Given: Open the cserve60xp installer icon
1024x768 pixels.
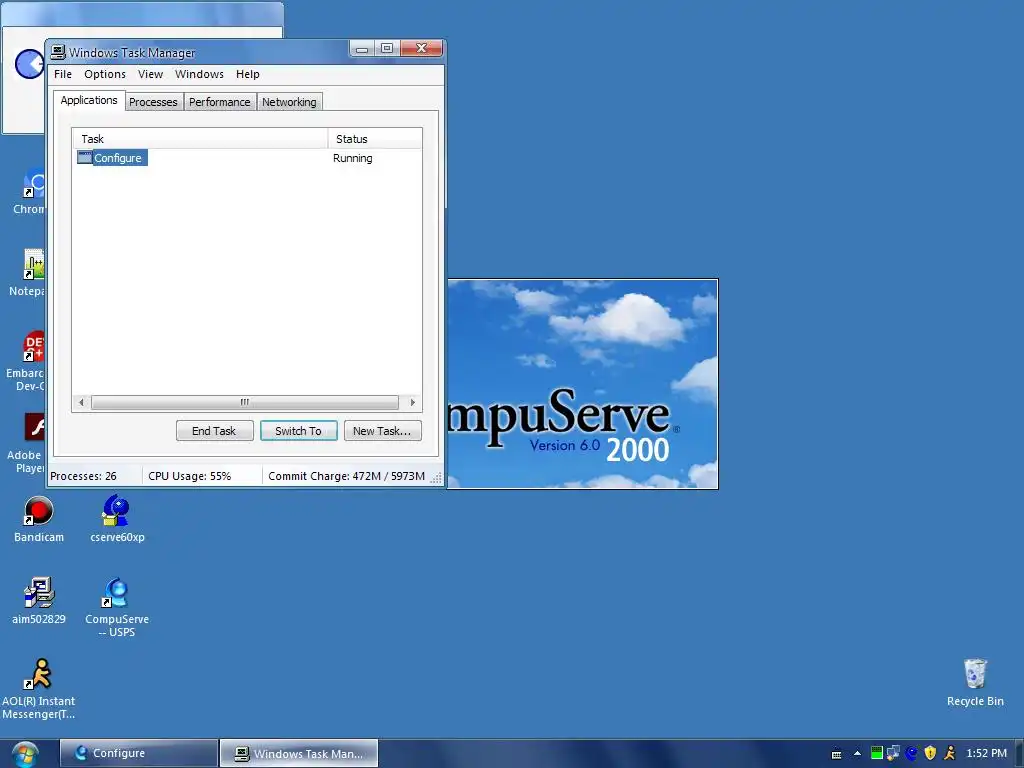Looking at the screenshot, I should [117, 519].
